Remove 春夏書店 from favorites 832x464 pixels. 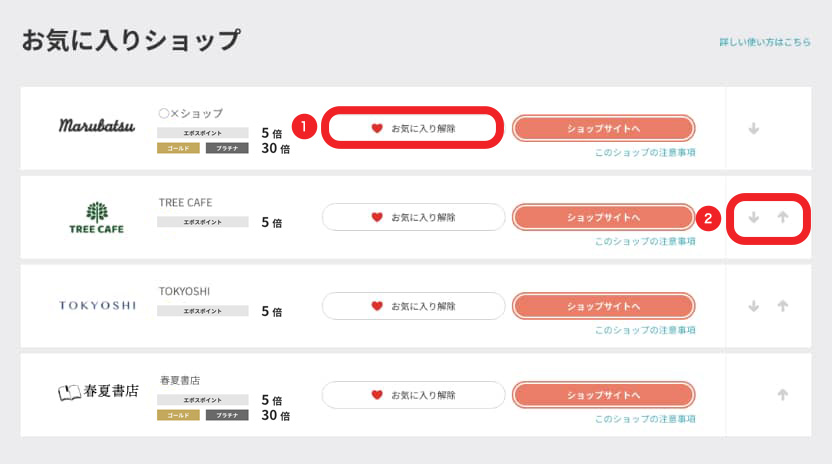(413, 395)
